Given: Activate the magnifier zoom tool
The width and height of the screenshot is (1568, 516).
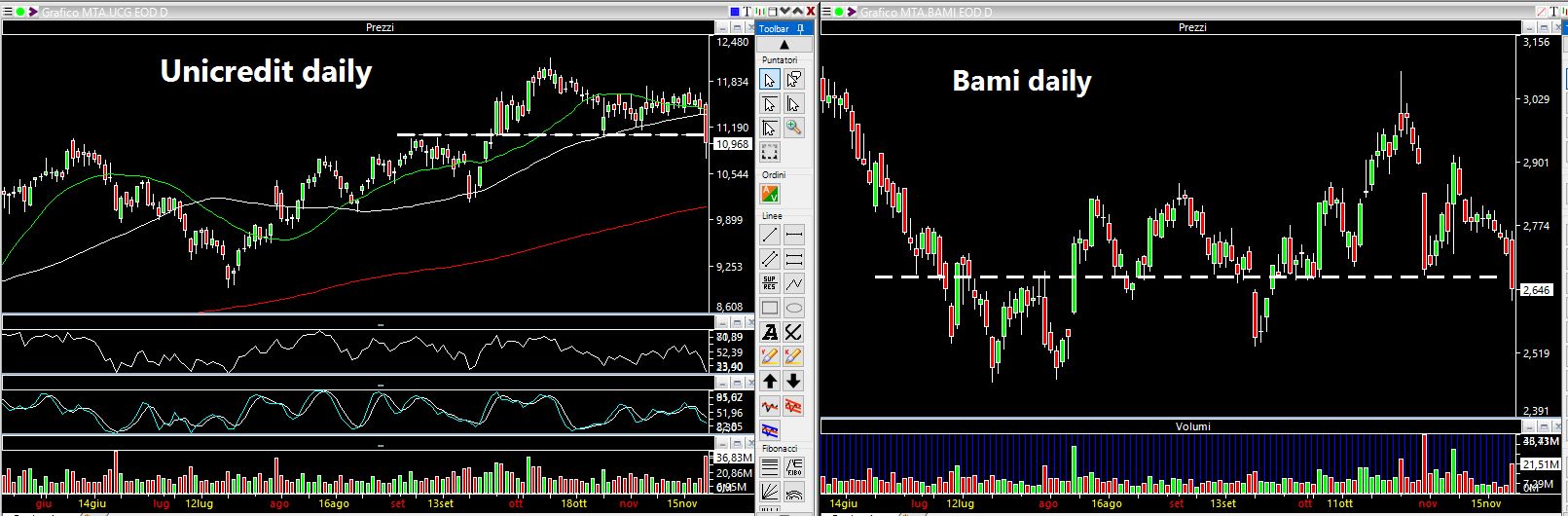Looking at the screenshot, I should point(794,129).
